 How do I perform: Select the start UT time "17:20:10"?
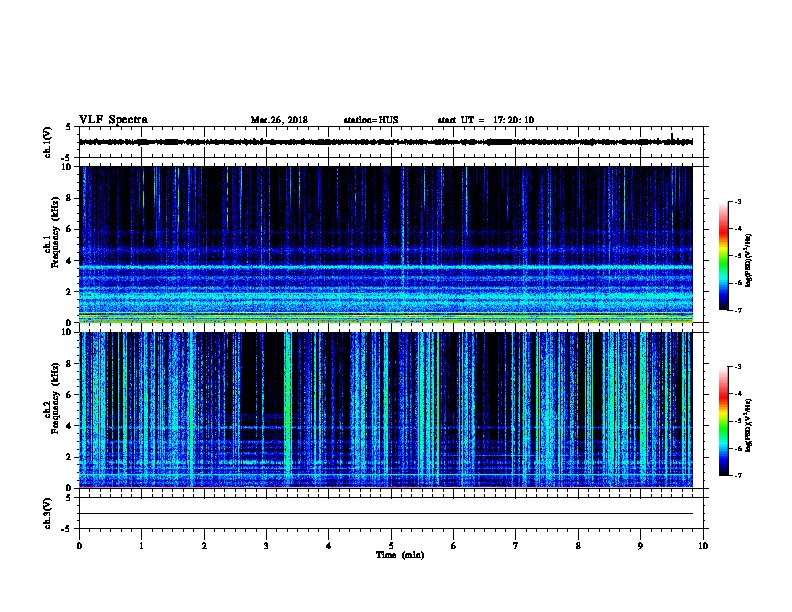[513, 120]
